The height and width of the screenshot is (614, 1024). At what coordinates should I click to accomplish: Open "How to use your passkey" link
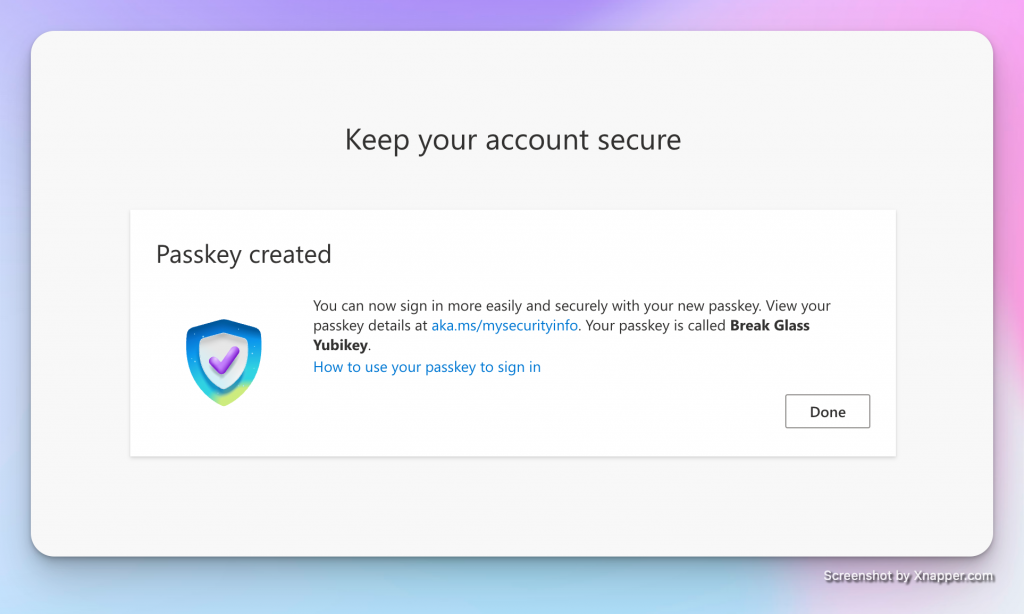tap(427, 367)
